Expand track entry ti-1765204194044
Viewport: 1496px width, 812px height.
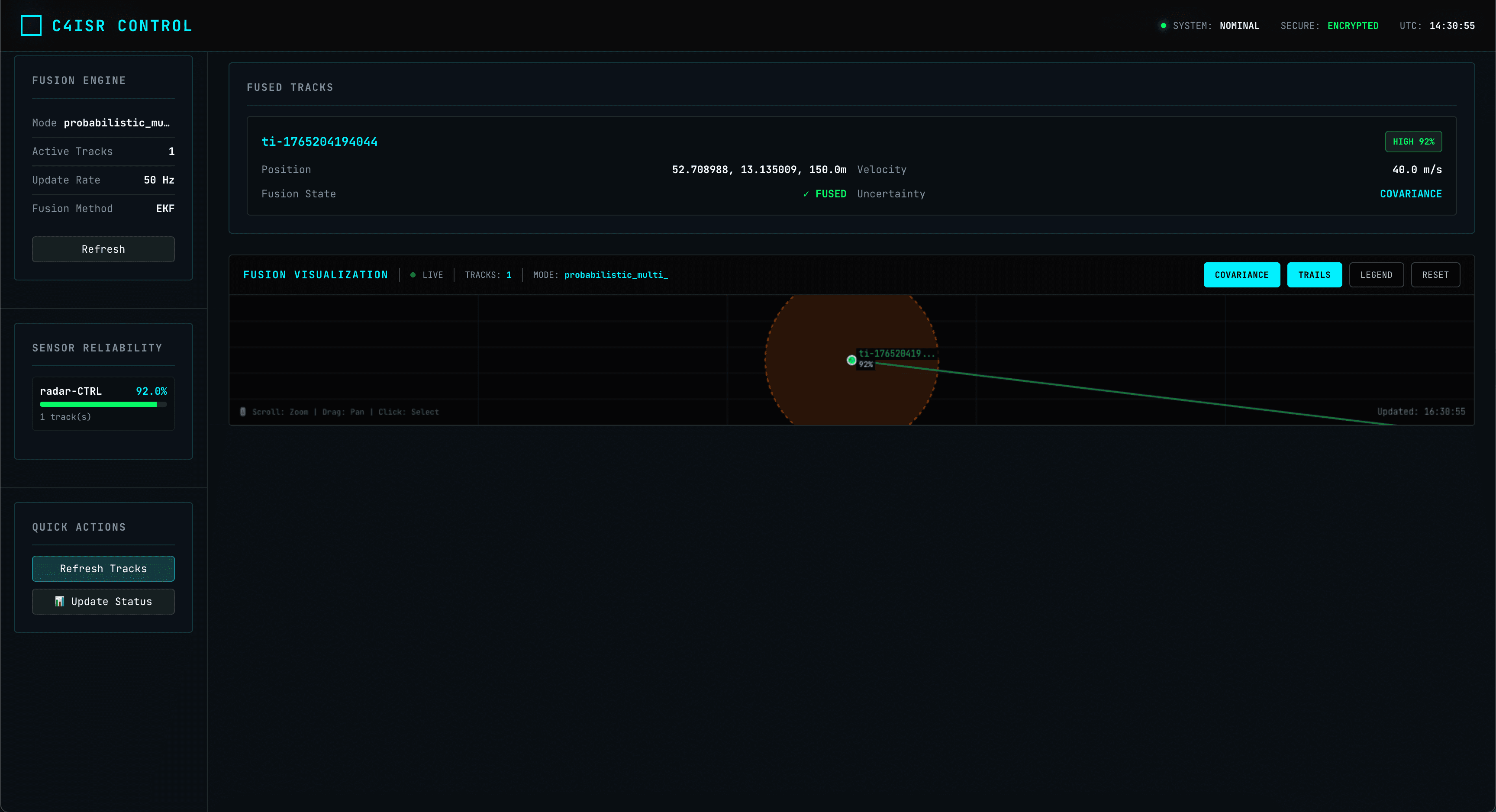[319, 141]
